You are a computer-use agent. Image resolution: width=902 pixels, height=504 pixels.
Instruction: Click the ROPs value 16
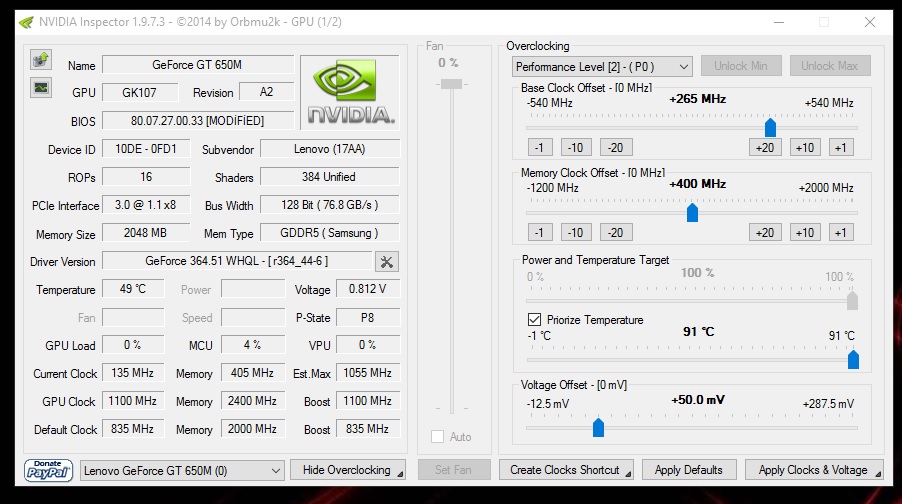[x=146, y=177]
